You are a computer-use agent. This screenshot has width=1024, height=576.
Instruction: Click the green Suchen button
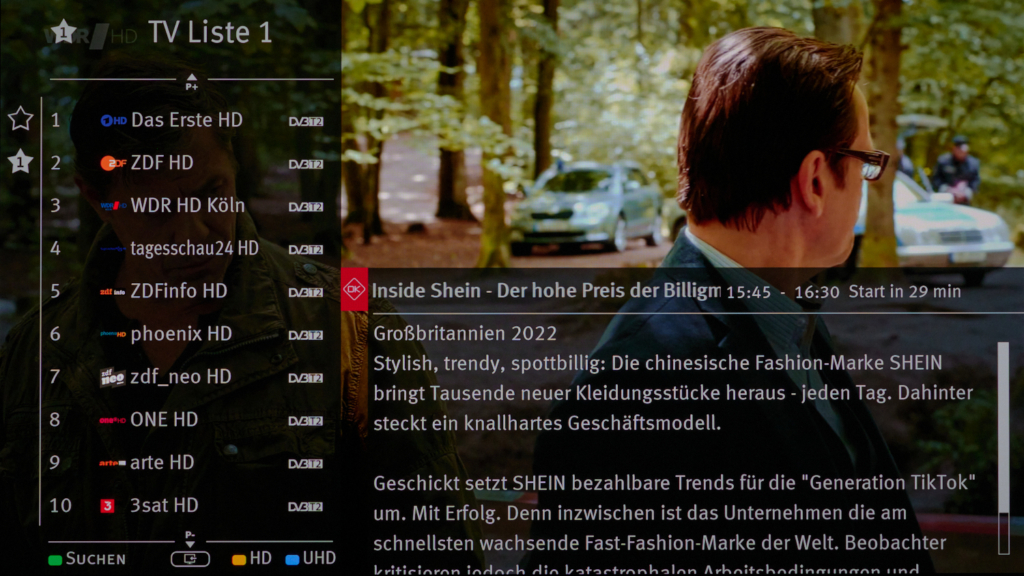tap(88, 559)
